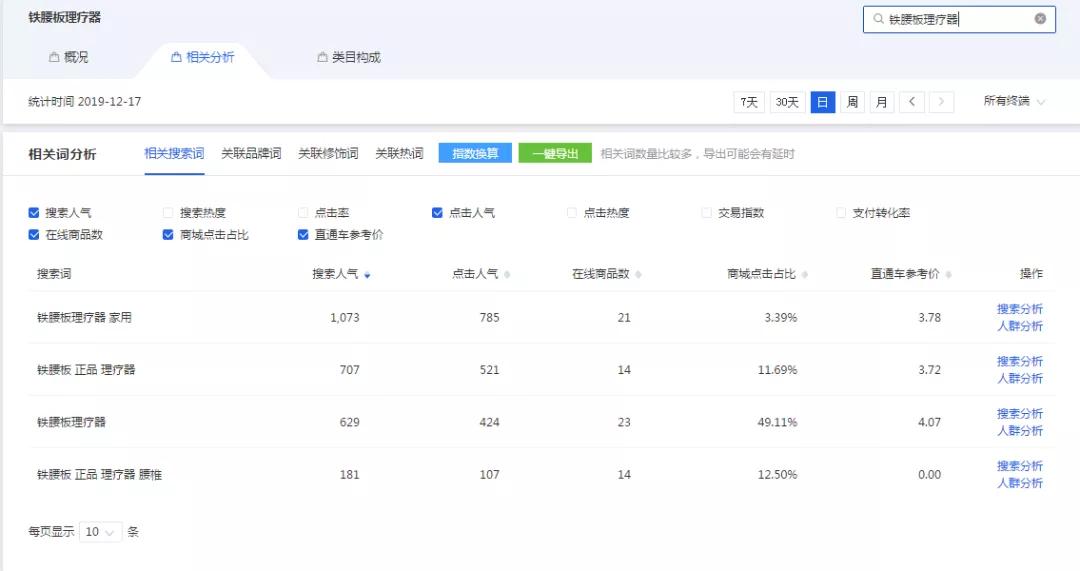Uncheck the 直通车参考价 checkbox
Image resolution: width=1080 pixels, height=571 pixels.
click(x=303, y=235)
